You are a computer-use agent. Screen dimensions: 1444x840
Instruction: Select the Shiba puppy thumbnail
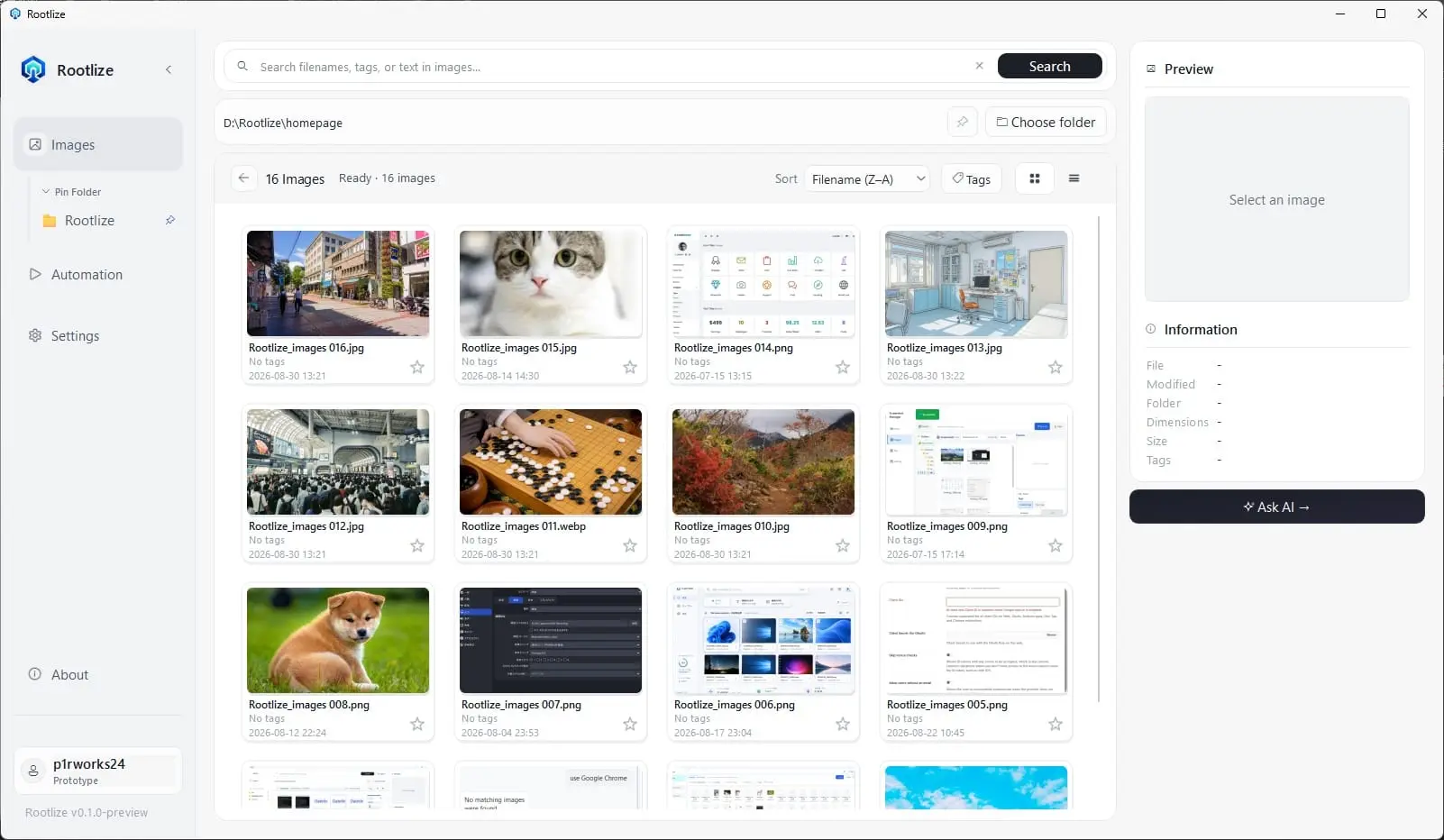point(338,640)
